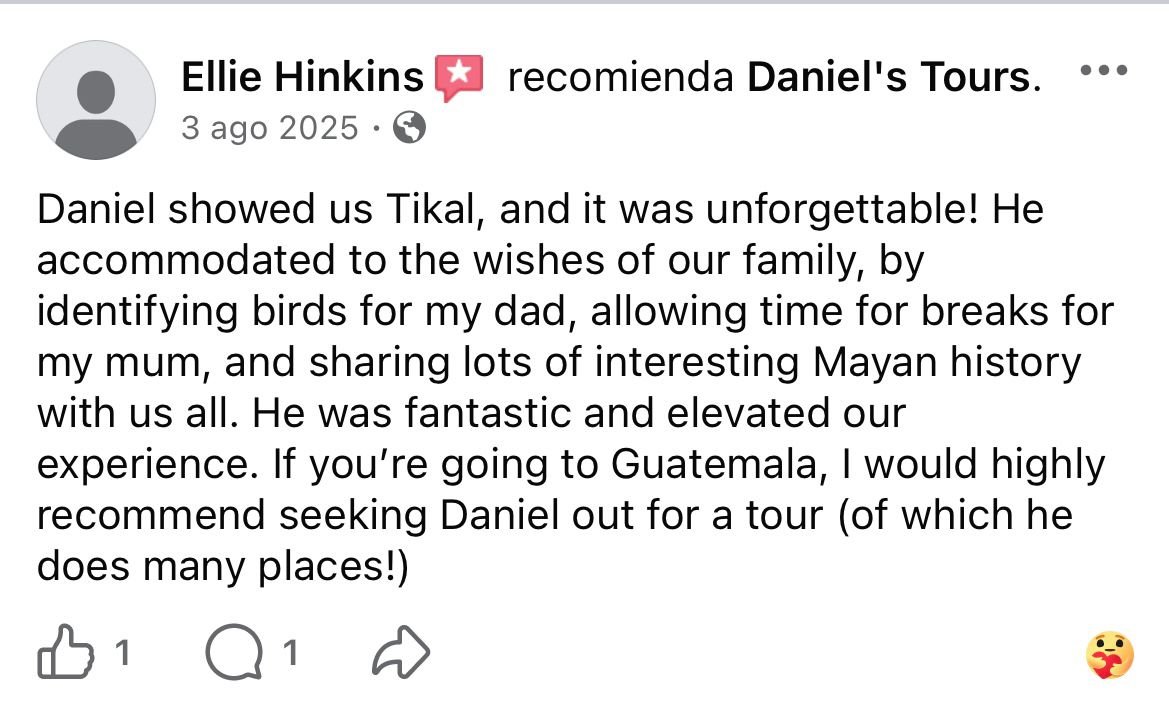Visit the Daniel's Tours page link
The width and height of the screenshot is (1169, 712).
pyautogui.click(x=889, y=78)
